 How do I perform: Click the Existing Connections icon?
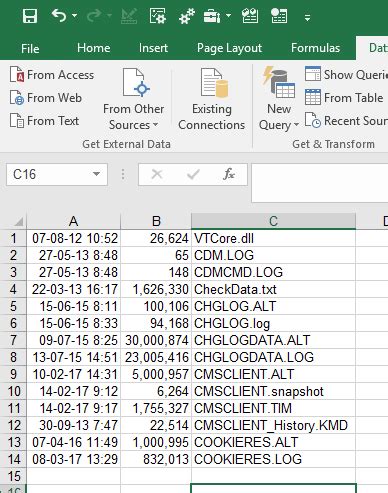pyautogui.click(x=215, y=82)
